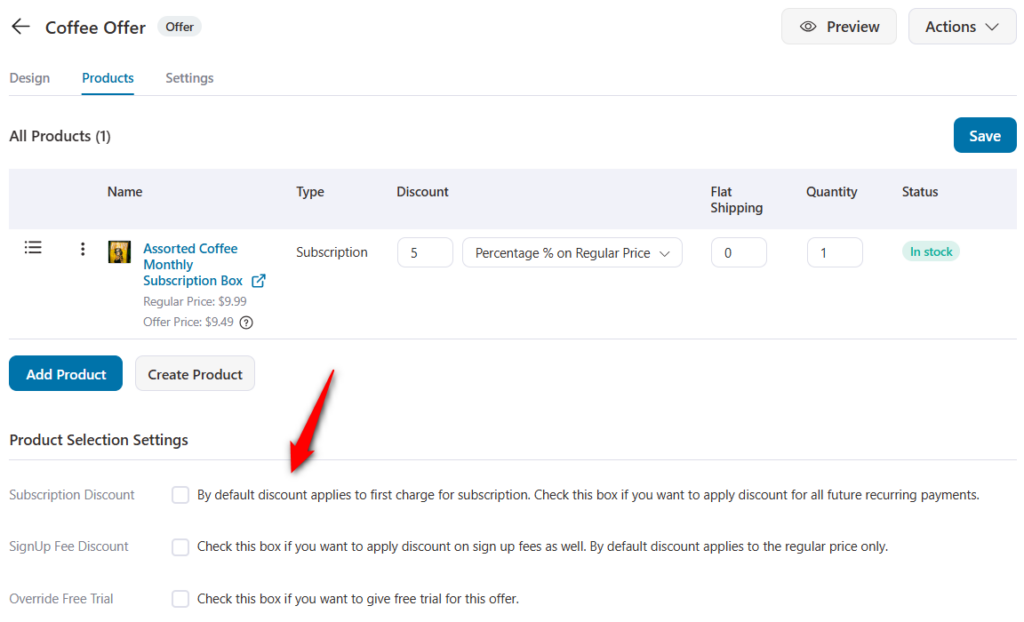
Task: Click the Offer badge next to Coffee Offer
Action: pos(180,27)
